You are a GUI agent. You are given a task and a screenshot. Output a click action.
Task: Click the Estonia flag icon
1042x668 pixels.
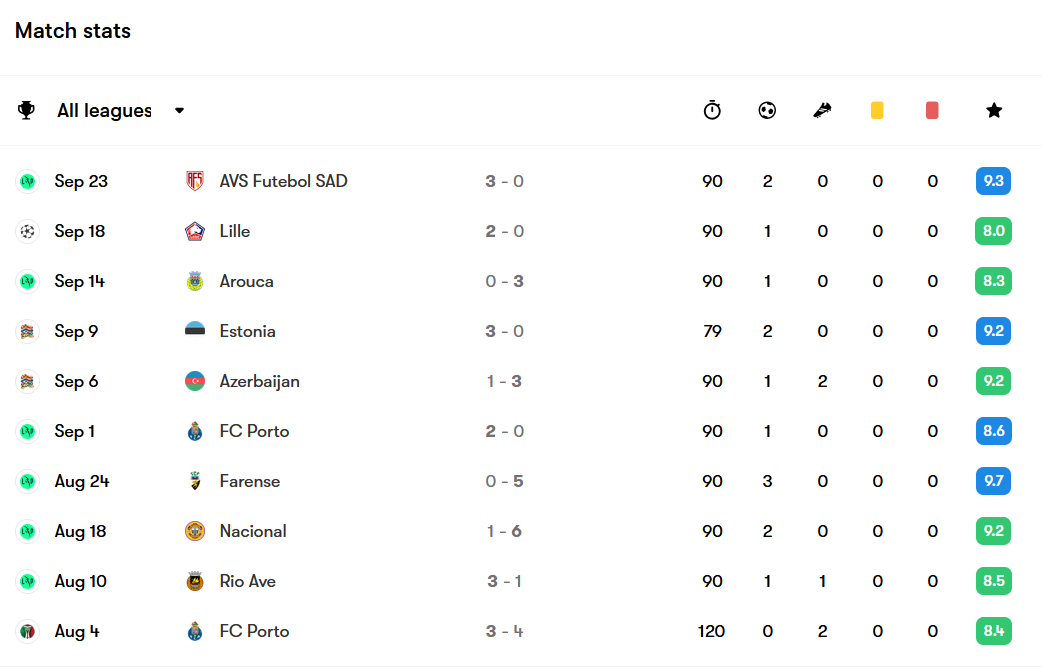[195, 331]
